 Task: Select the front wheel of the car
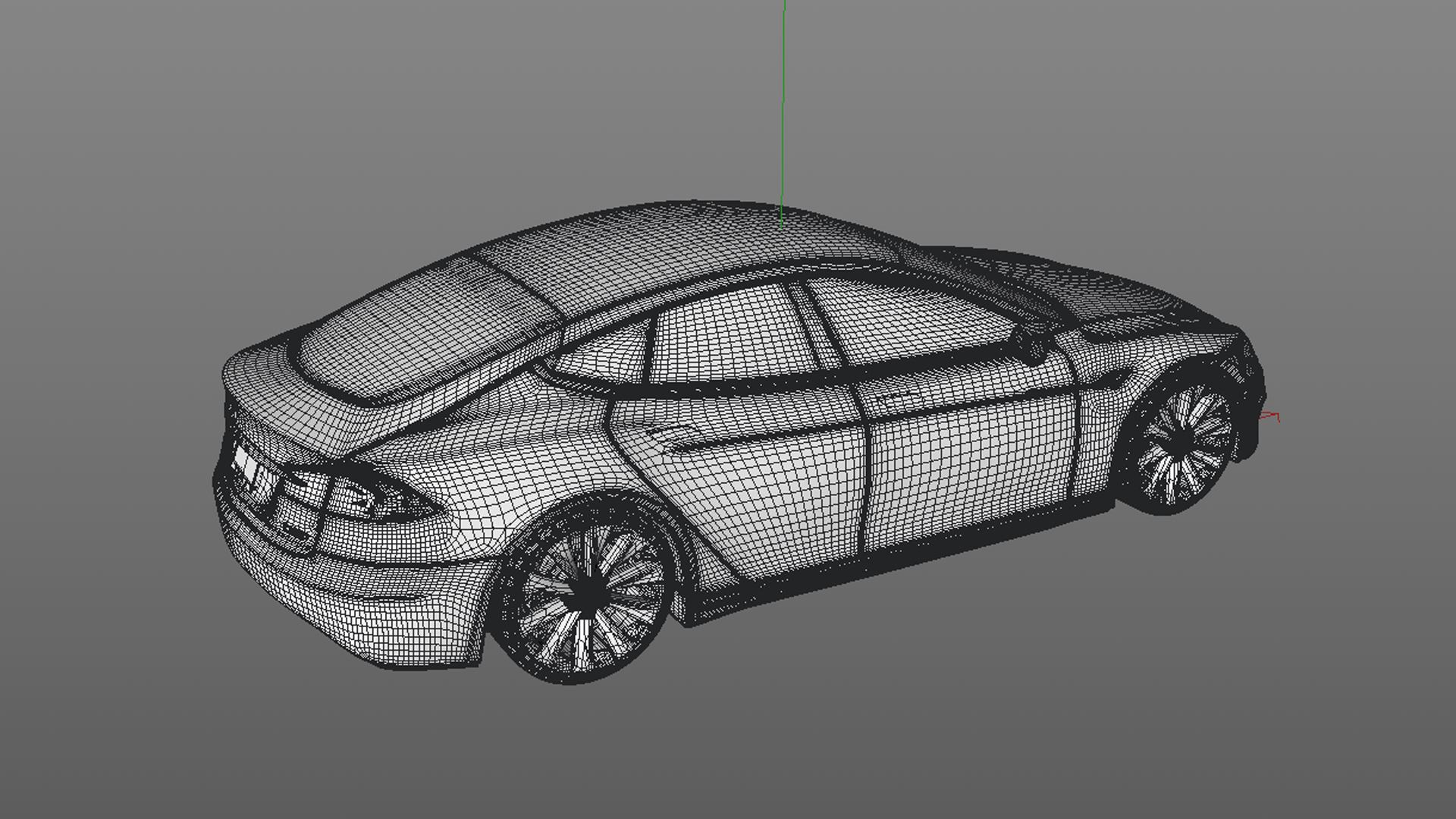1183,442
